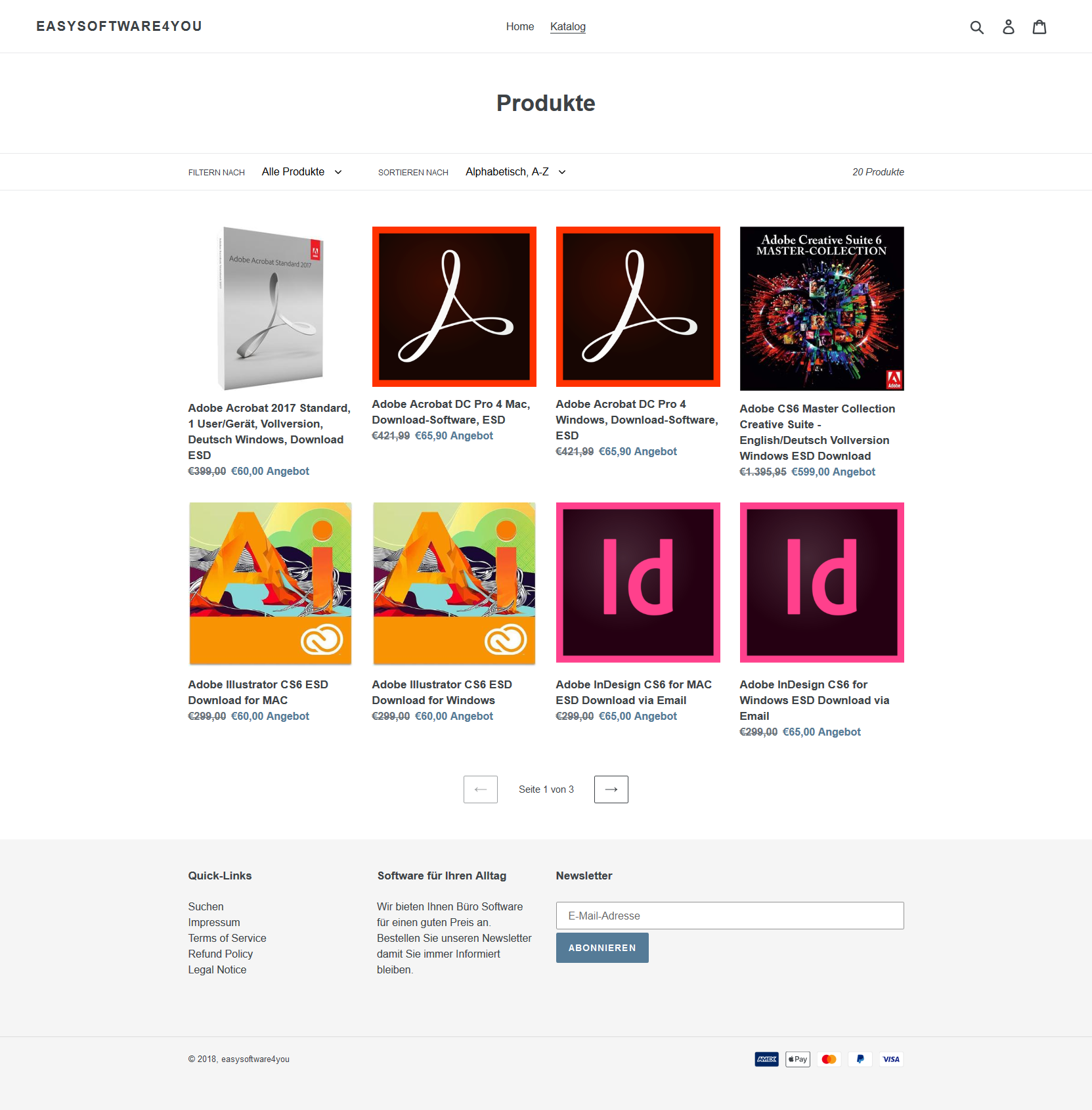The width and height of the screenshot is (1092, 1110).
Task: Open CS6 Master Collection product image
Action: point(822,309)
